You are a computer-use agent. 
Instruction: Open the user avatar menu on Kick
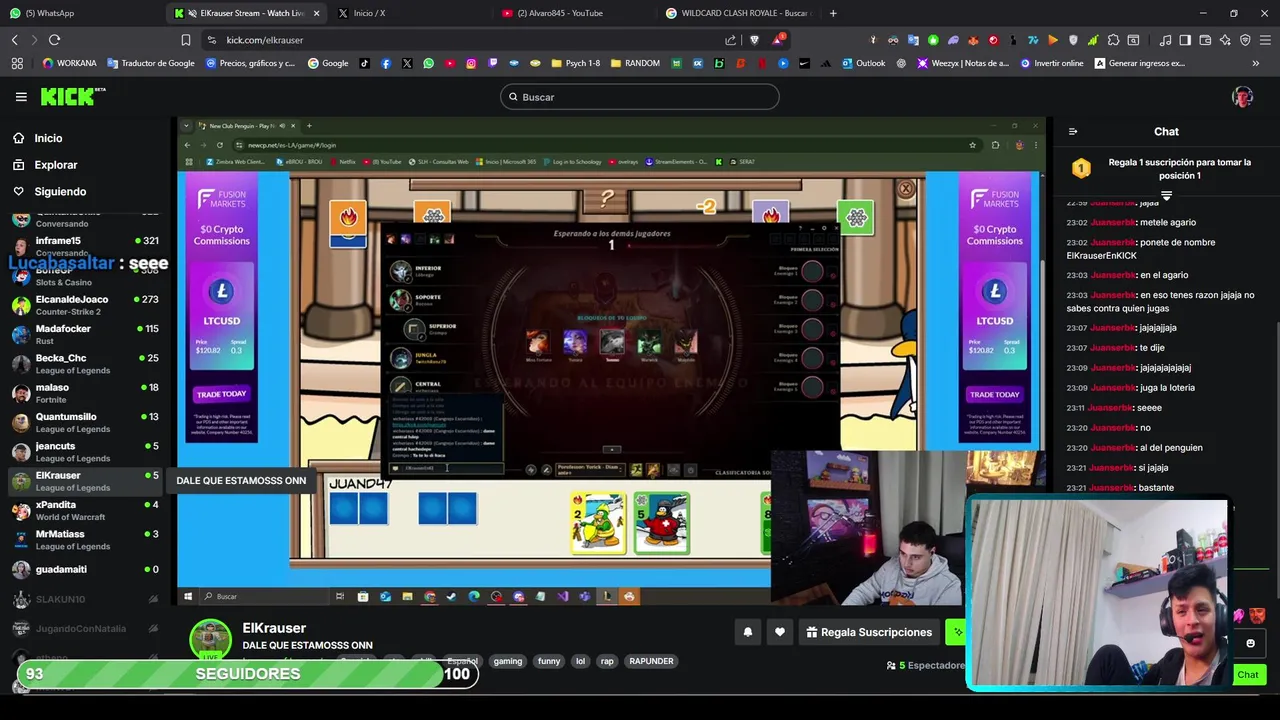[x=1242, y=97]
